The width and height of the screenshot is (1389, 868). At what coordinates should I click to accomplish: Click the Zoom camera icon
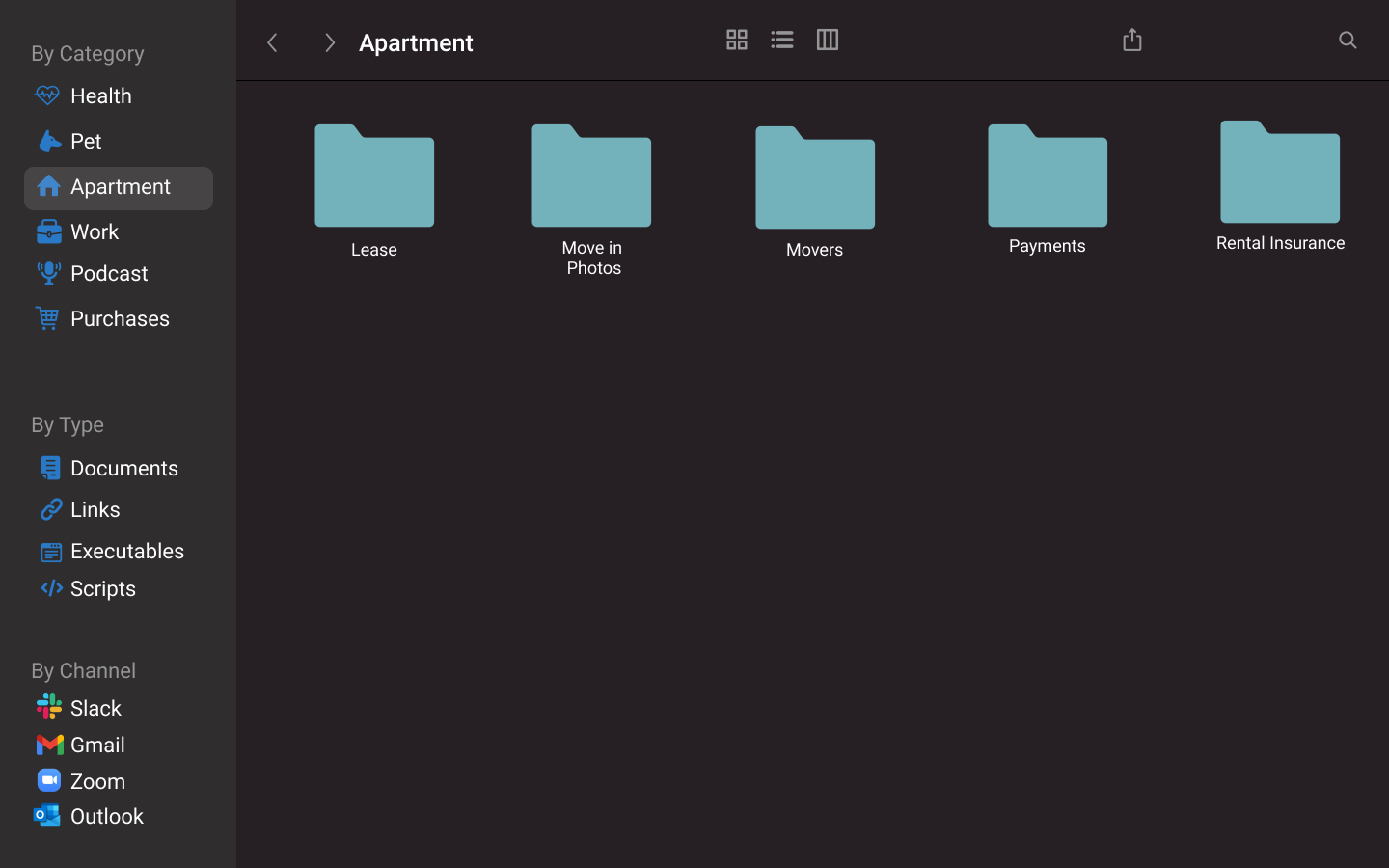pyautogui.click(x=49, y=780)
